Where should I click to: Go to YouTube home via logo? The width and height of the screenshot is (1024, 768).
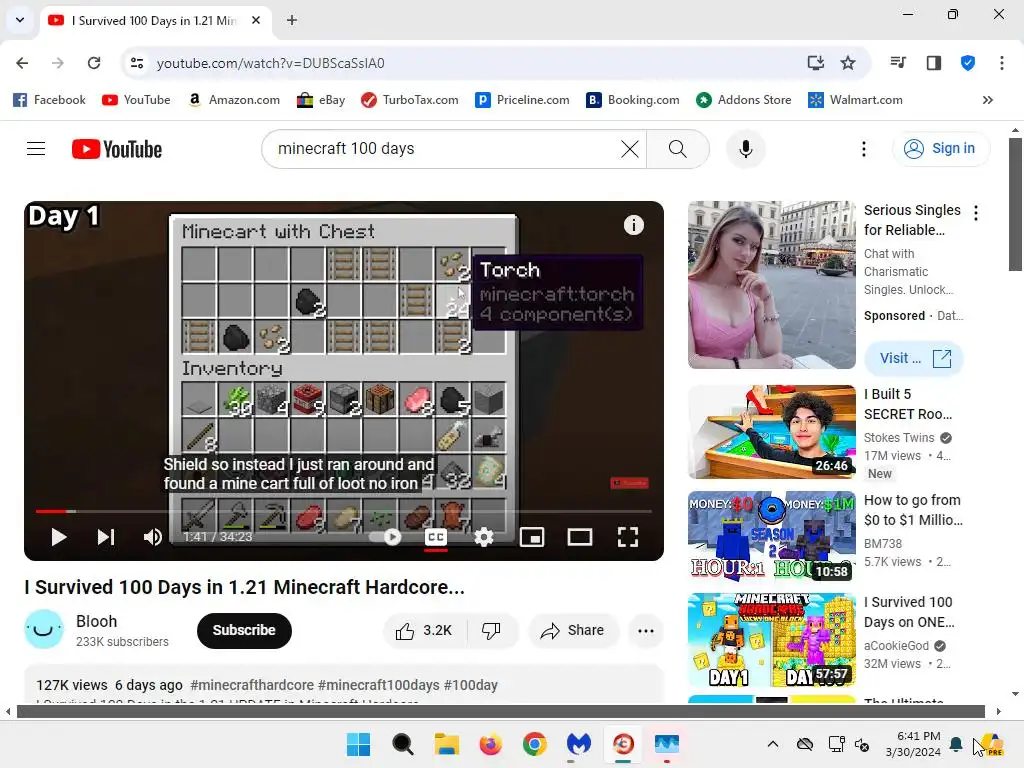click(x=117, y=149)
